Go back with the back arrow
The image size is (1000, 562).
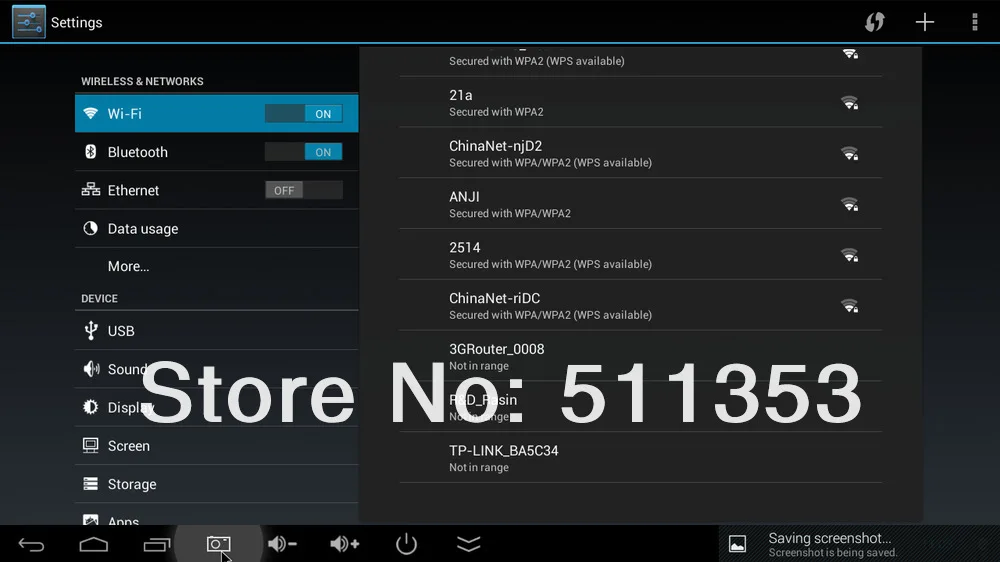coord(31,544)
